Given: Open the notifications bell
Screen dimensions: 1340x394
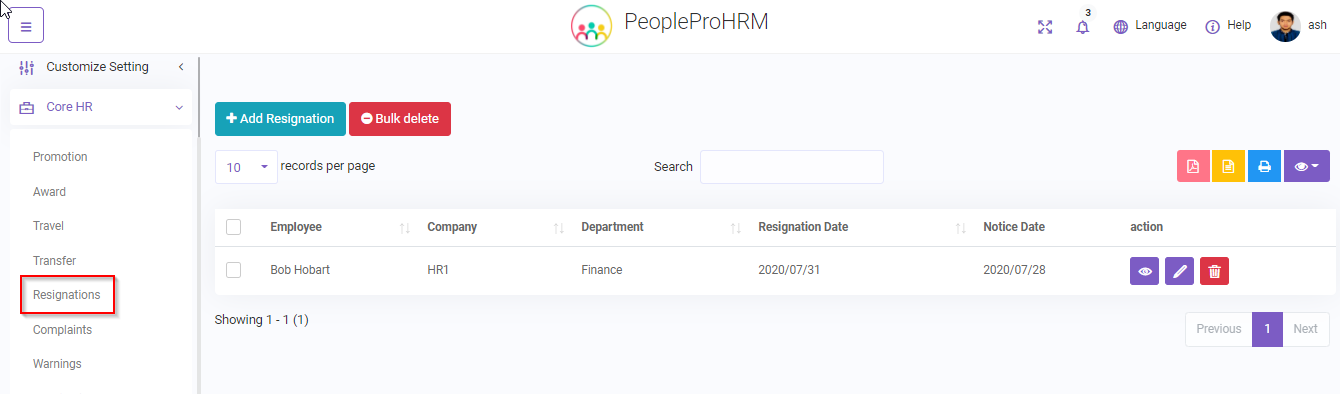Looking at the screenshot, I should 1082,27.
